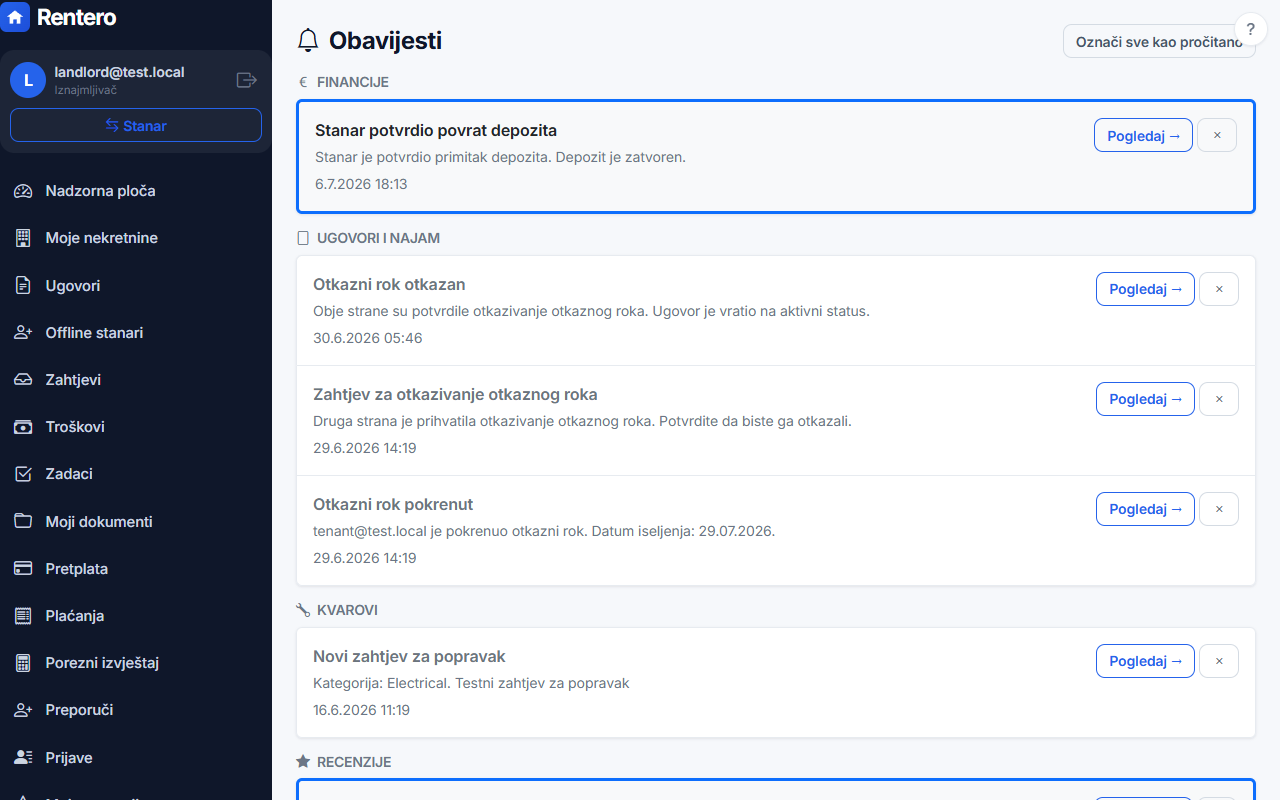Dismiss the Otkazni rok pokrenut notification
Image resolution: width=1280 pixels, height=800 pixels.
pyautogui.click(x=1219, y=509)
